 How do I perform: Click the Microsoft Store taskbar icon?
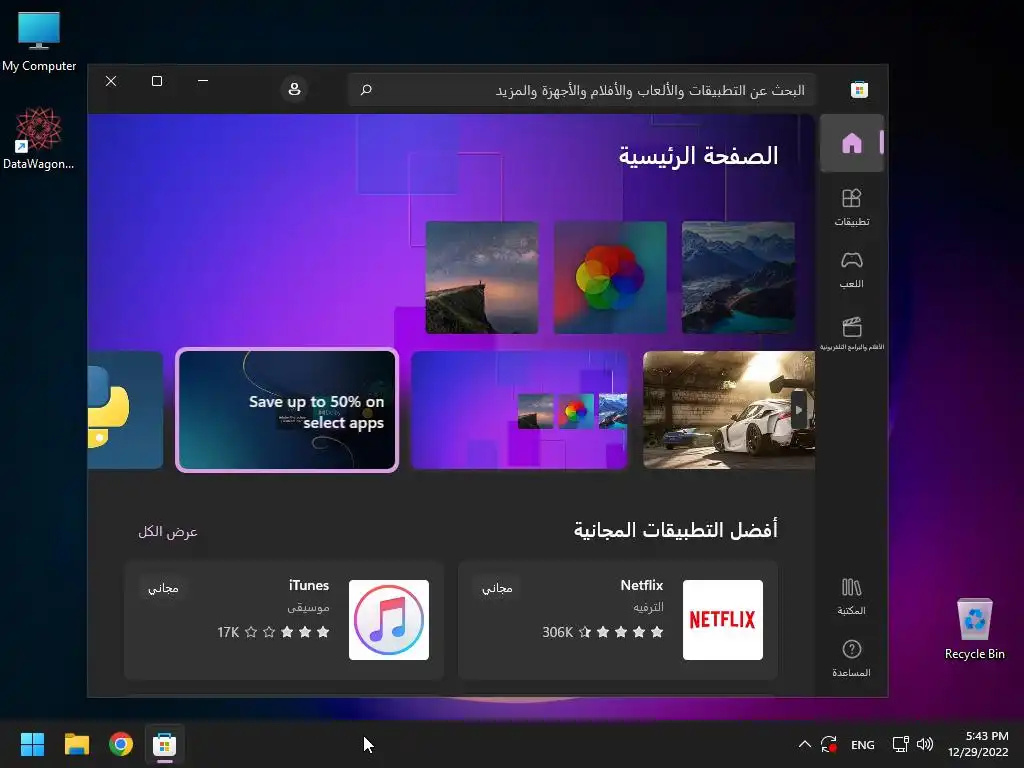pyautogui.click(x=165, y=744)
